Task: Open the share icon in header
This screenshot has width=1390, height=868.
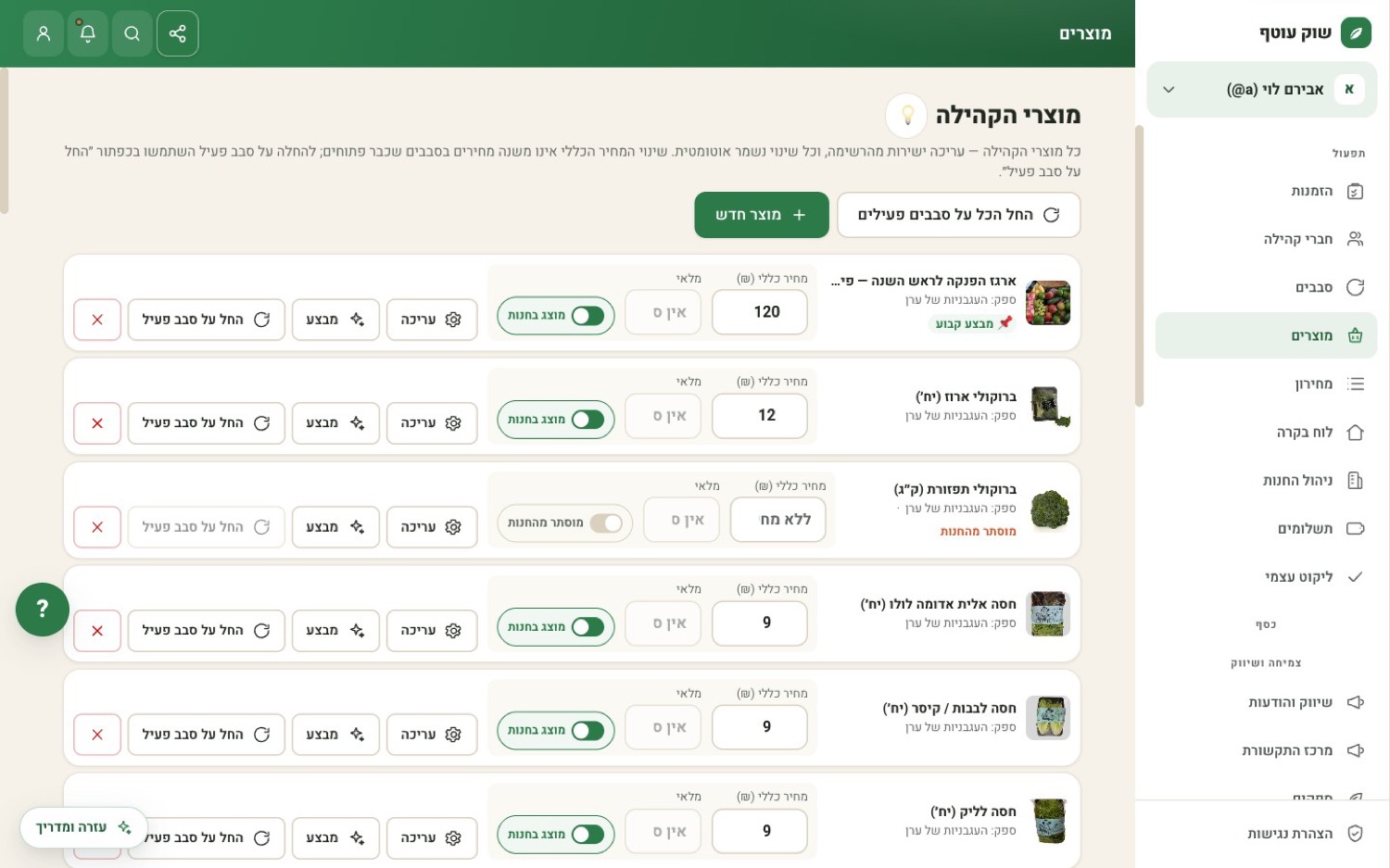Action: tap(178, 33)
